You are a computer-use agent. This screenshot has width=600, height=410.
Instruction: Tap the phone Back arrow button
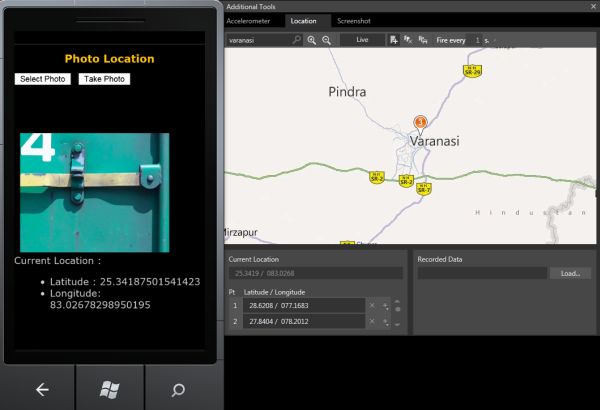42,390
